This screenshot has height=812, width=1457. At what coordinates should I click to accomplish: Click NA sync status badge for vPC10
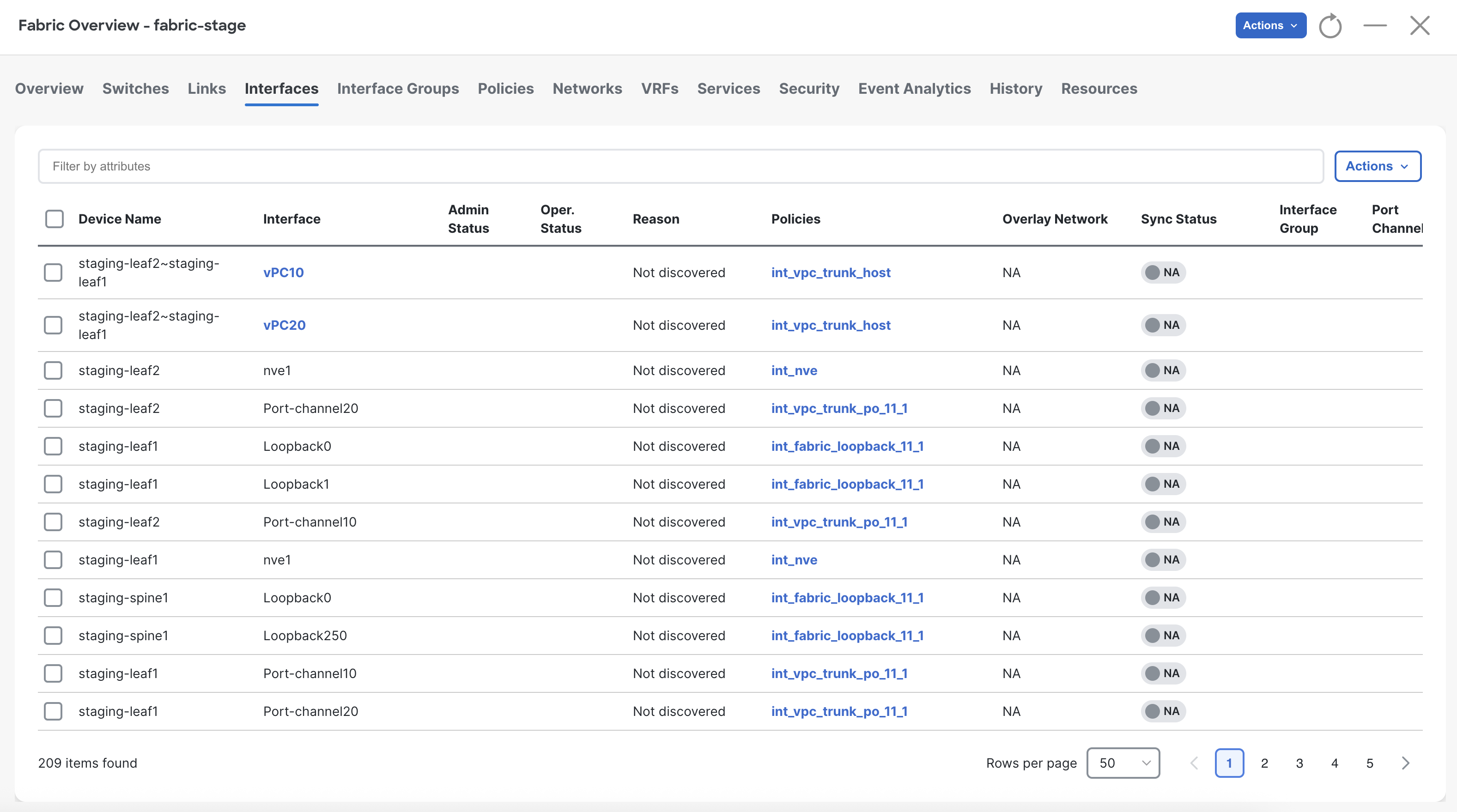[1163, 273]
